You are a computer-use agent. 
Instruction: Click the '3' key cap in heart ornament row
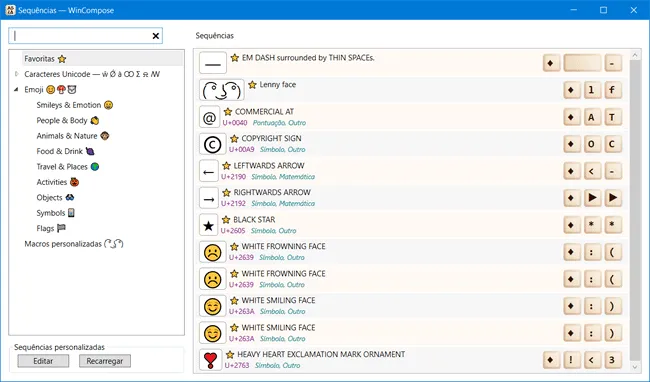tap(612, 360)
